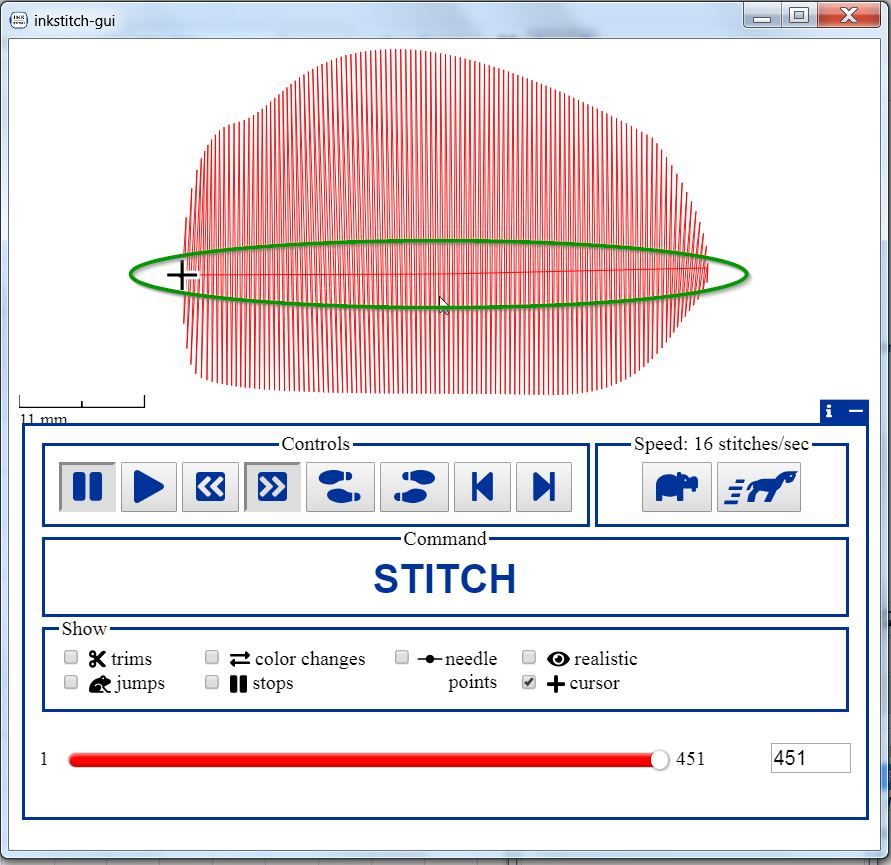Click the inkstitch-gui title bar icon
Screen dimensions: 891x865
tap(19, 20)
